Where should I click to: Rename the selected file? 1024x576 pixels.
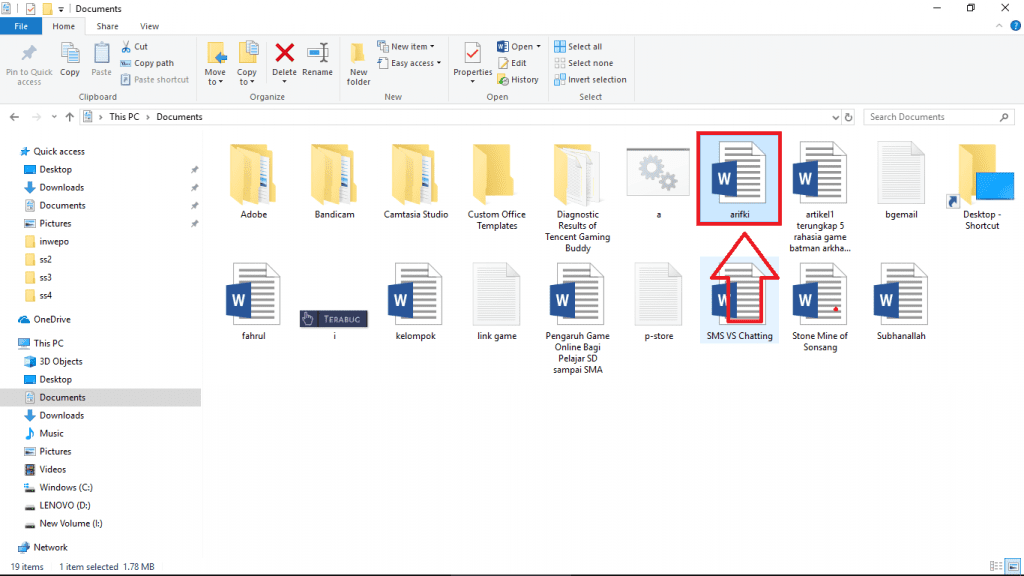coord(317,60)
